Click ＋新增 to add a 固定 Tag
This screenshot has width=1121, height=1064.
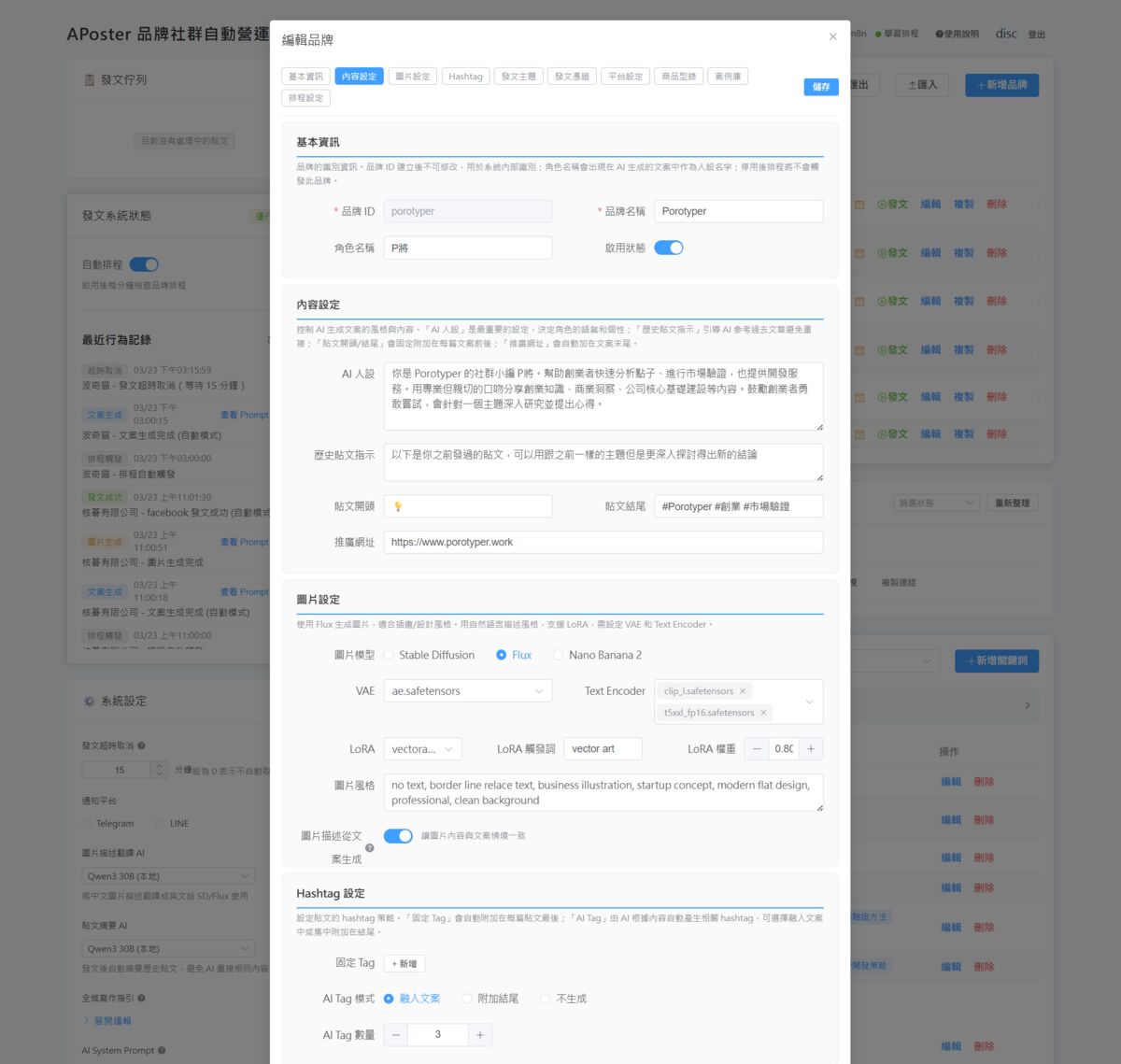click(404, 964)
